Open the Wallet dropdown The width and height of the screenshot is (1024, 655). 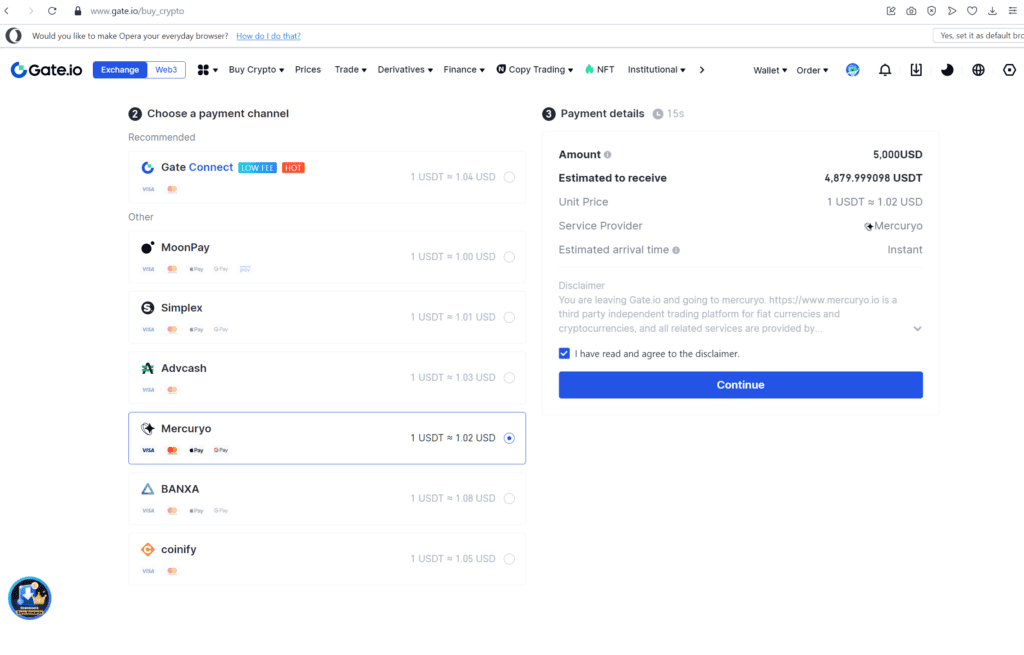click(768, 69)
